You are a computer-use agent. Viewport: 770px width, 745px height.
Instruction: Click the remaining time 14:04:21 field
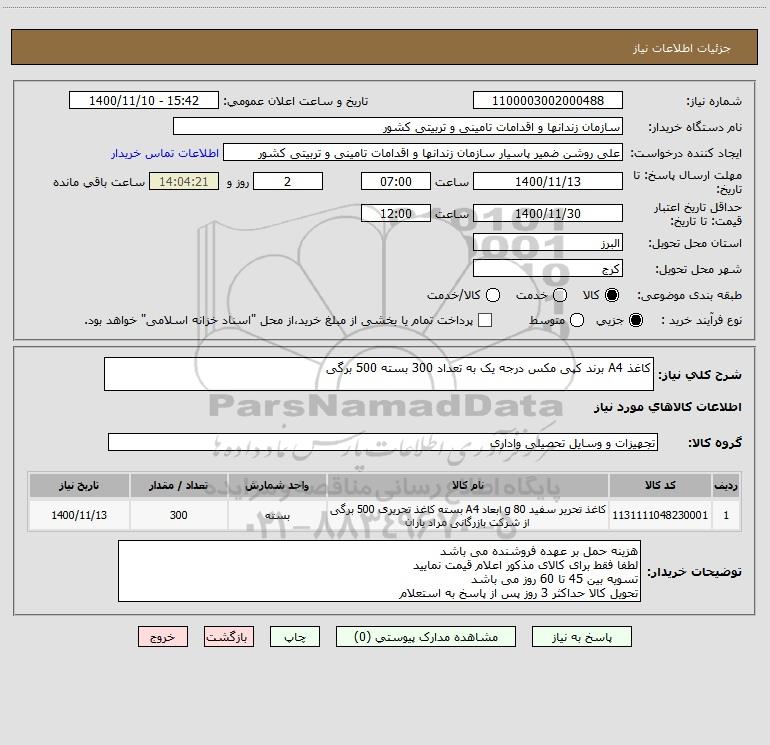click(x=184, y=181)
